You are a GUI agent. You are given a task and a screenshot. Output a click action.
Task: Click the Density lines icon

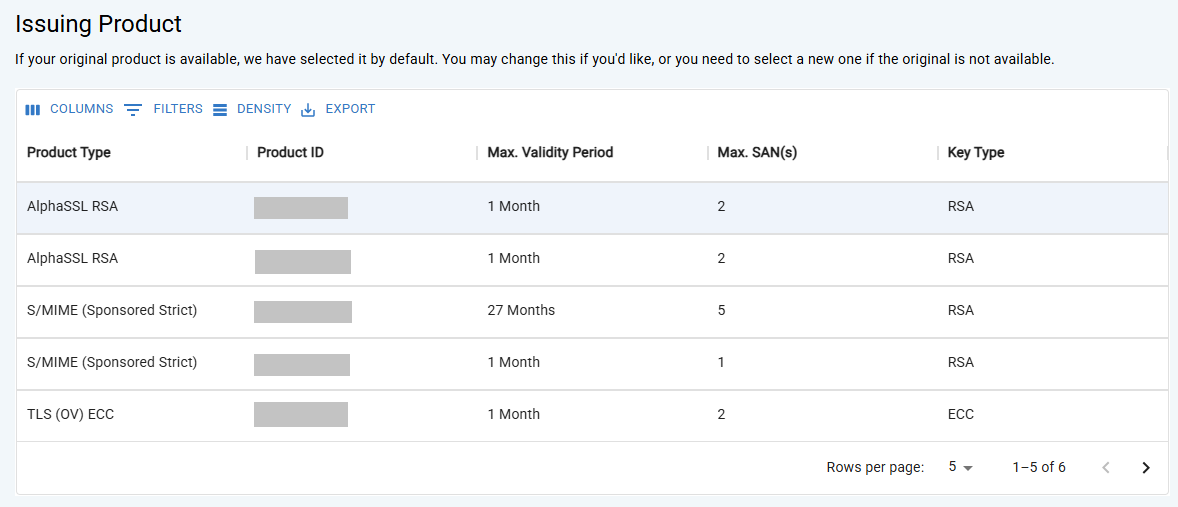coord(219,110)
